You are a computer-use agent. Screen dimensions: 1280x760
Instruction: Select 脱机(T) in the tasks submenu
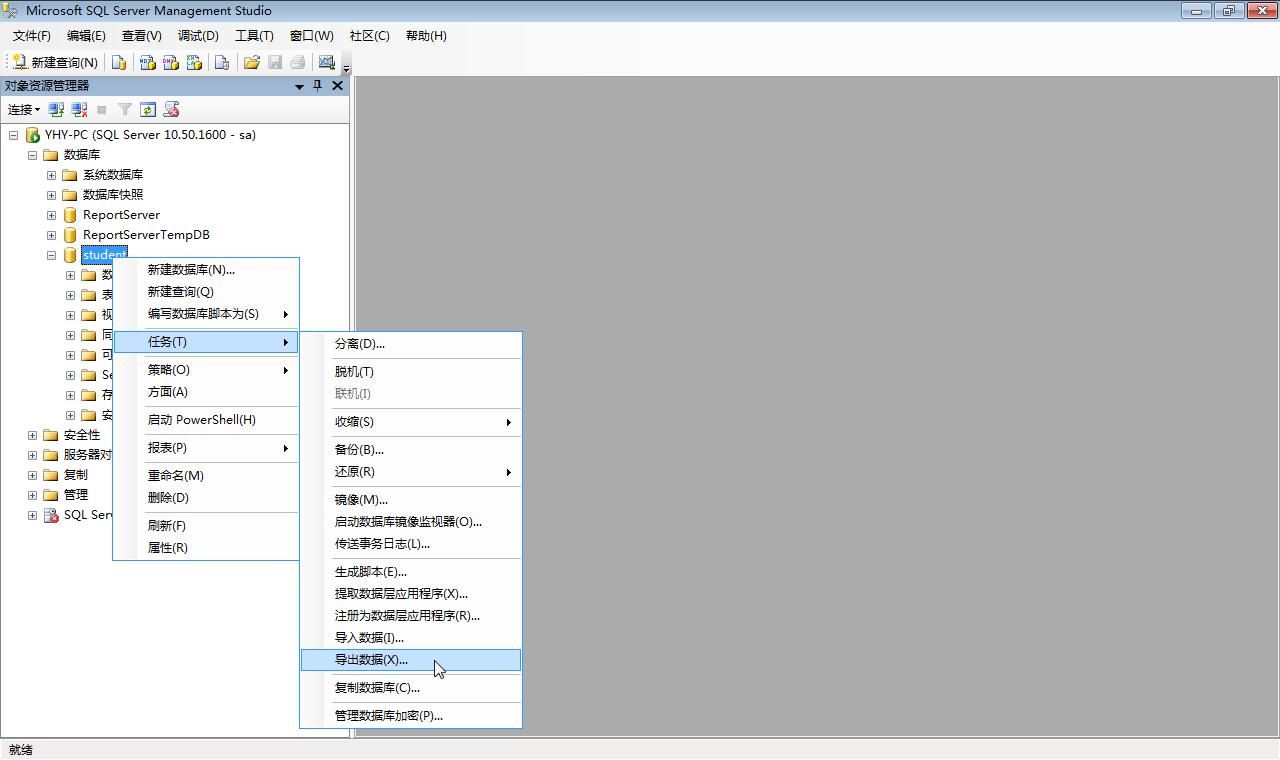[x=411, y=372]
